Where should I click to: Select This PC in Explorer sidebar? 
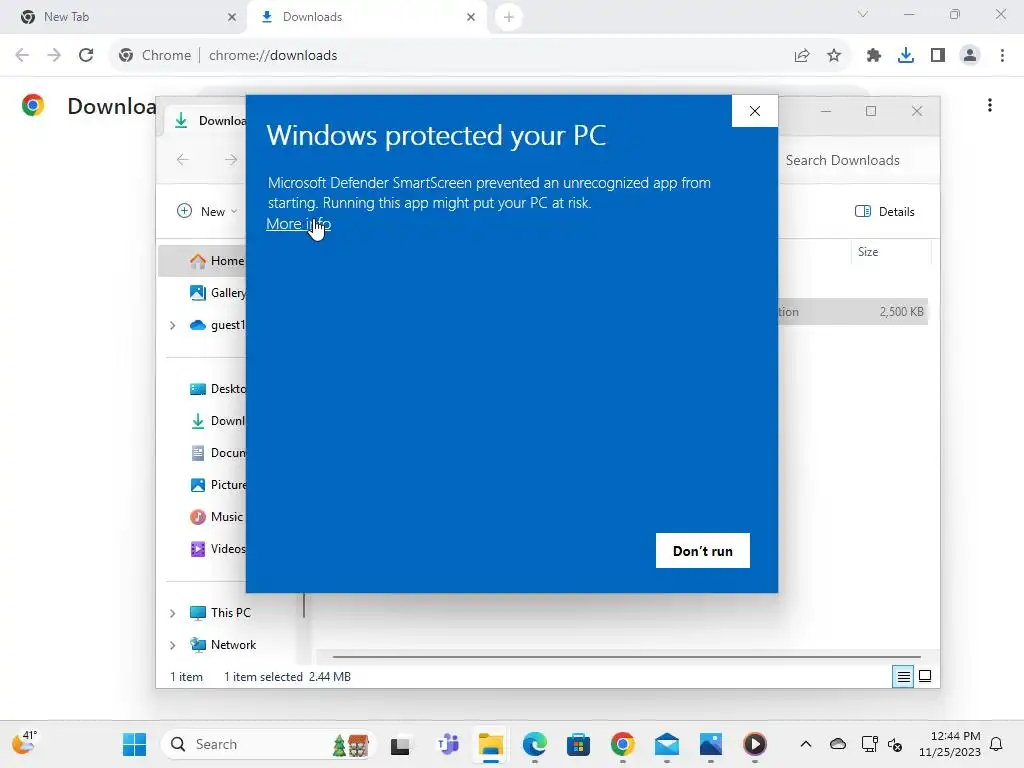220,613
